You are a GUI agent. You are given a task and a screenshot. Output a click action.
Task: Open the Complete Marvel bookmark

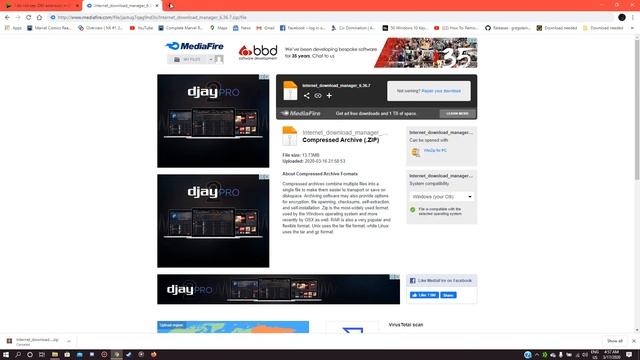click(180, 28)
